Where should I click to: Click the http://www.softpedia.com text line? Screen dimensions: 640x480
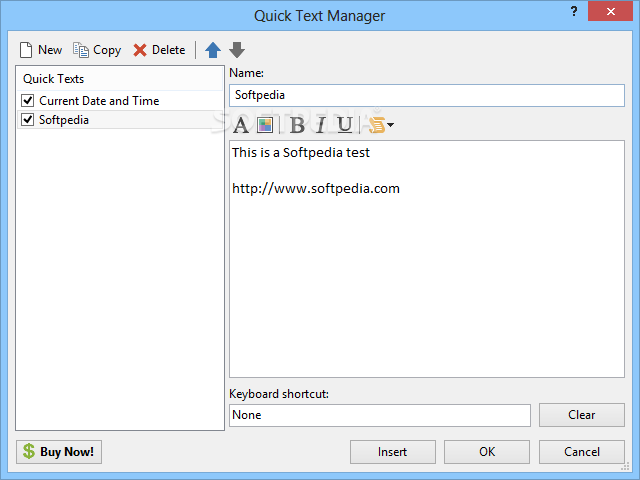point(316,189)
